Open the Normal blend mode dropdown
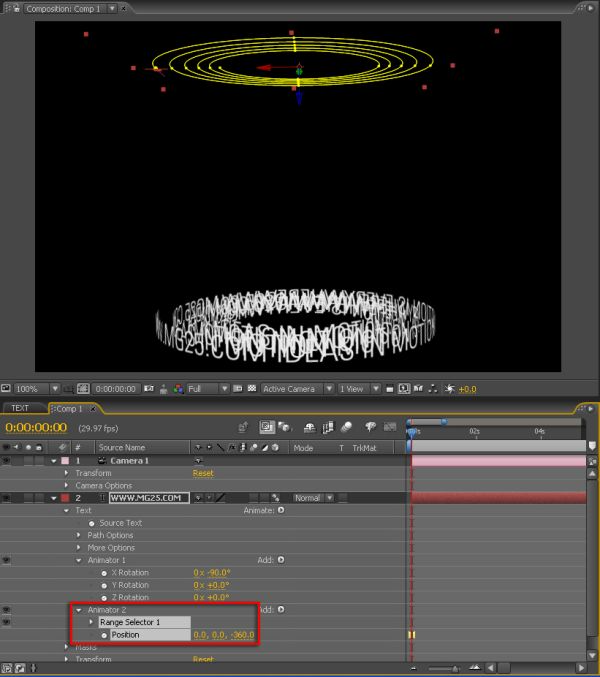This screenshot has width=600, height=677. (x=314, y=498)
